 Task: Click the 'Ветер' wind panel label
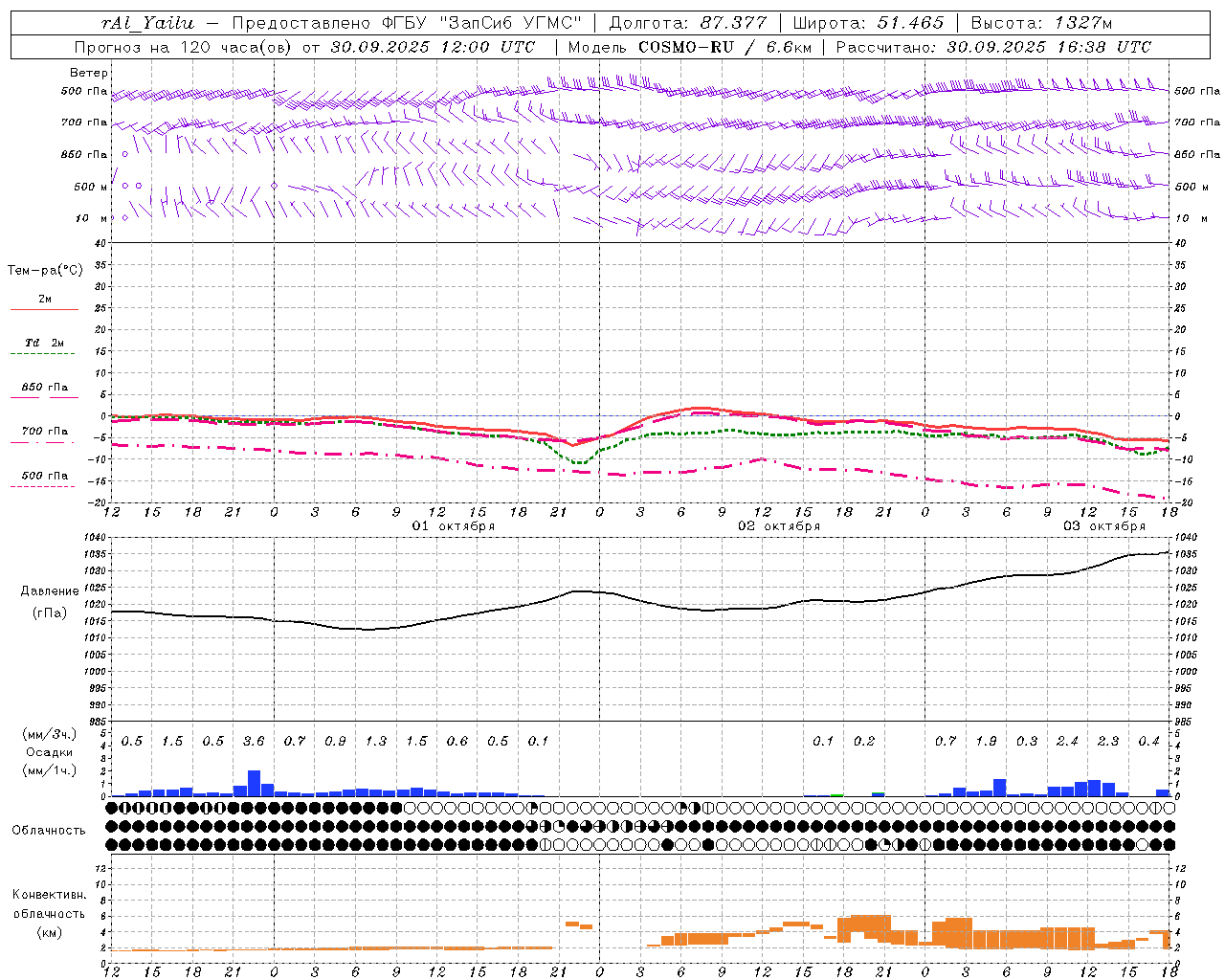click(89, 73)
